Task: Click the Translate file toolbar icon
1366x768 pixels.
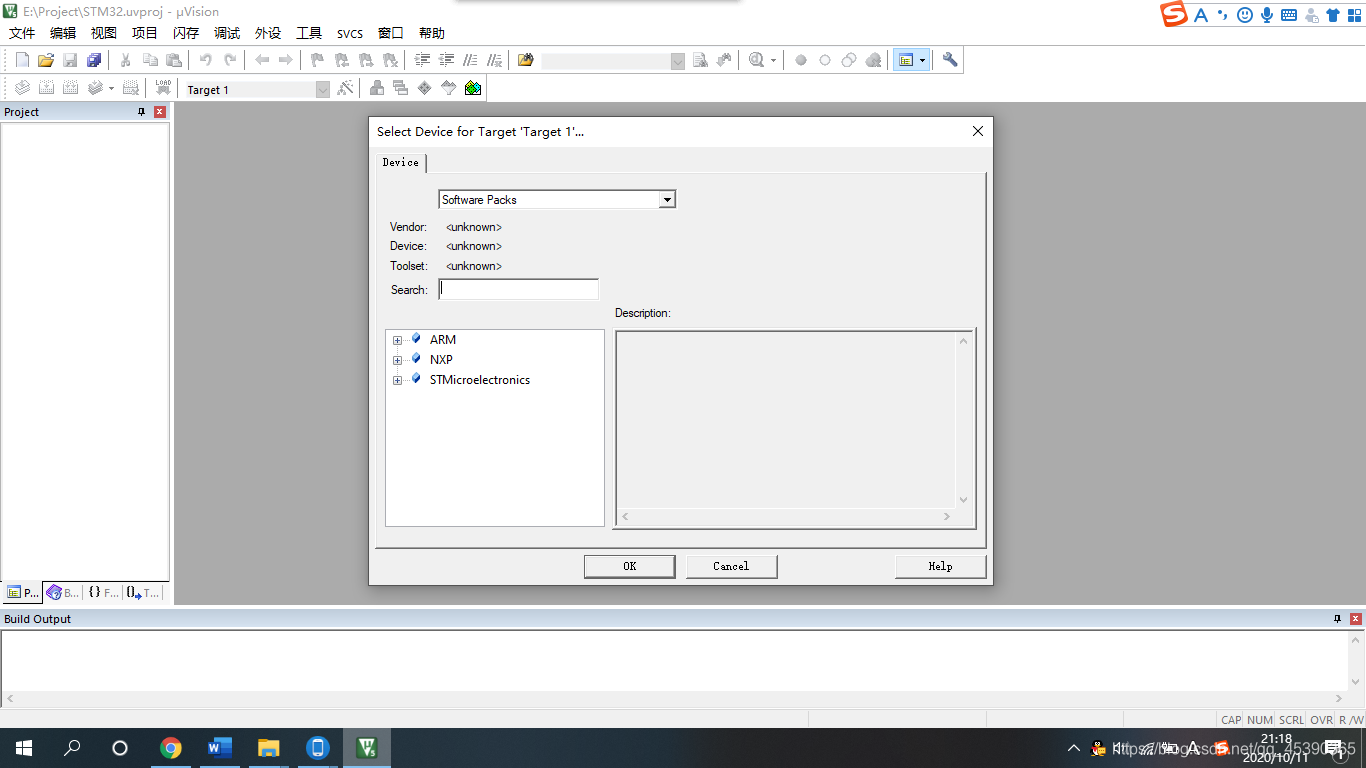Action: click(x=22, y=88)
